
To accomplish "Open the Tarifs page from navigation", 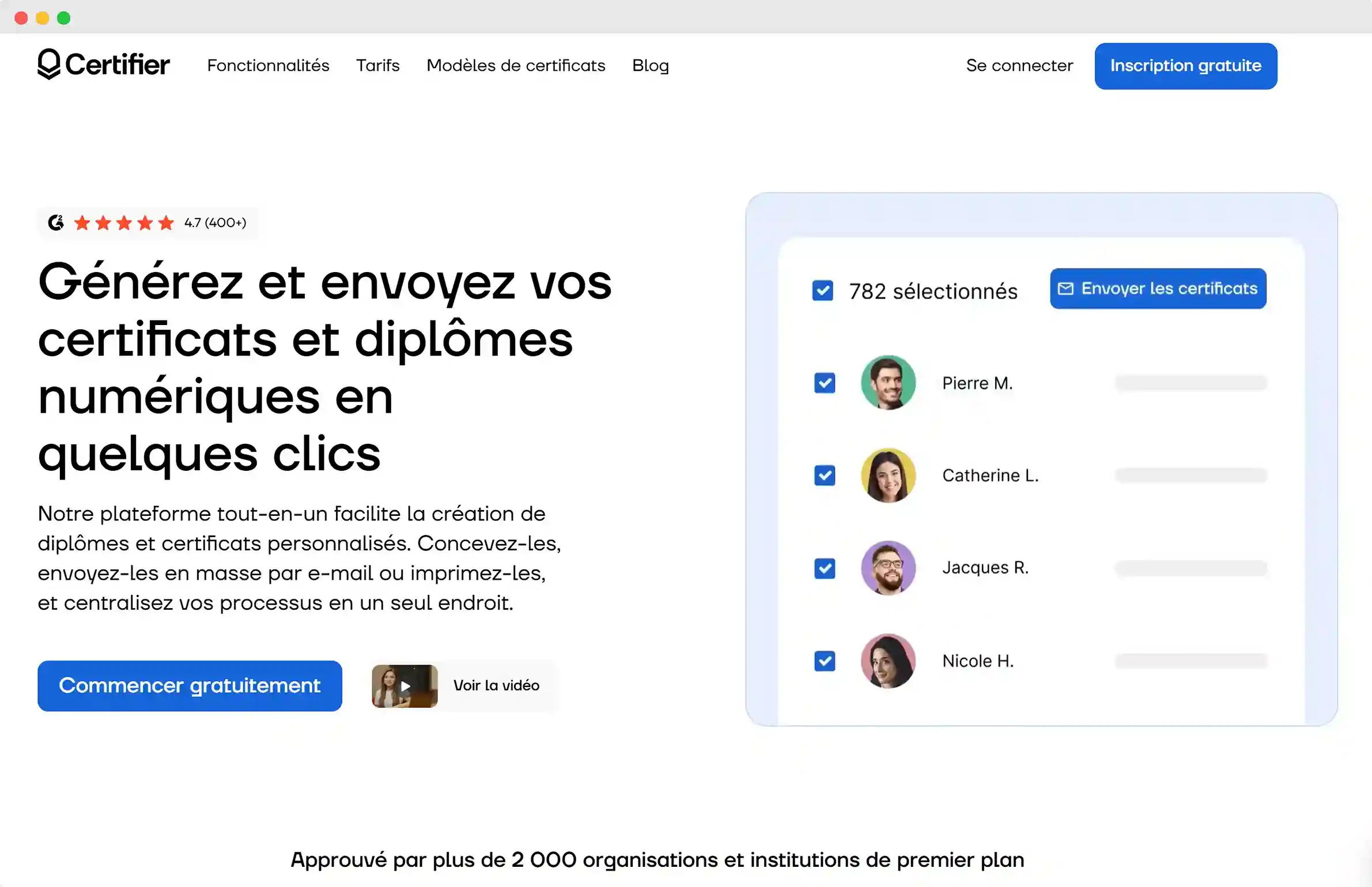I will [x=377, y=66].
